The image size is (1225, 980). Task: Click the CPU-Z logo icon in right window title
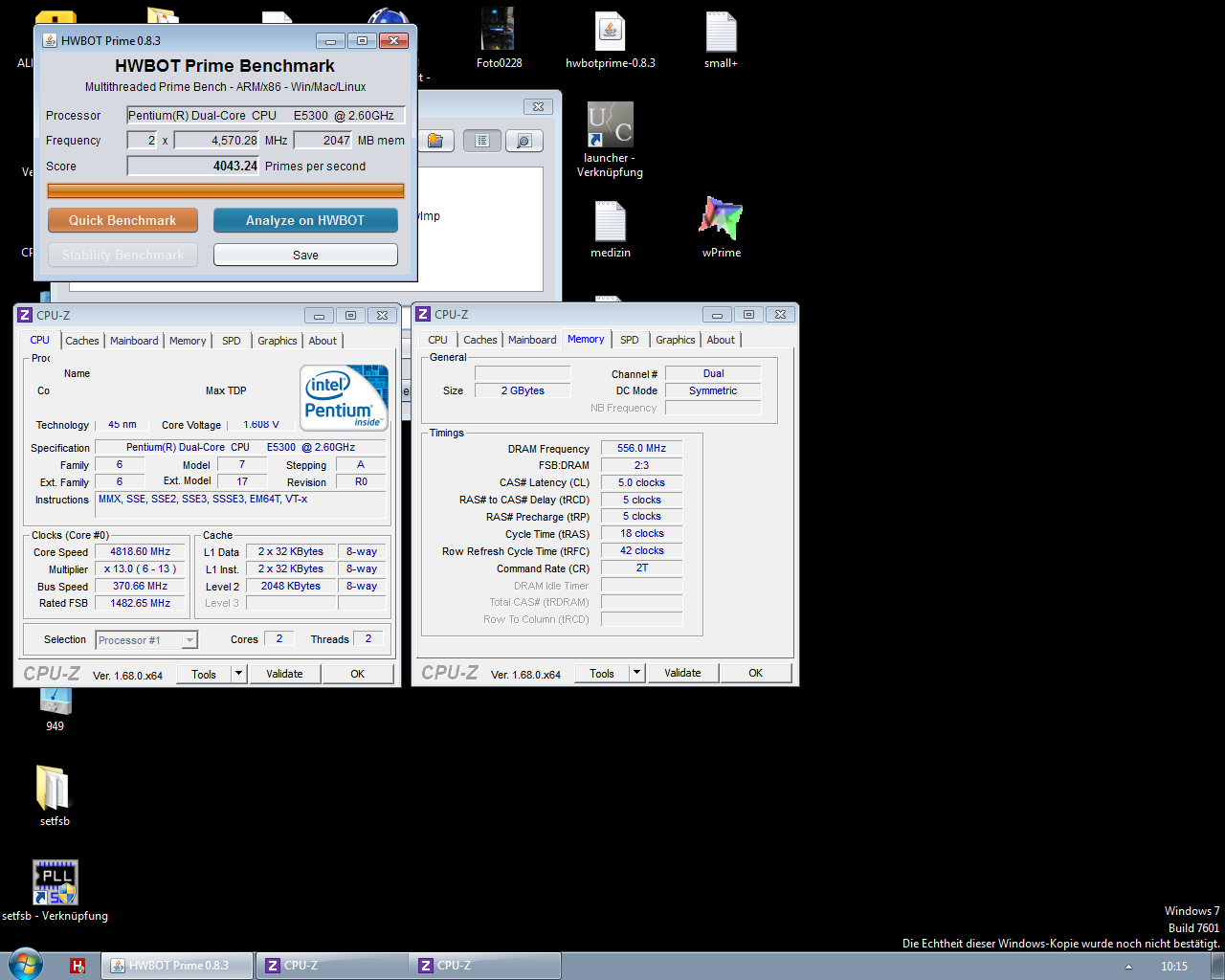tap(423, 314)
